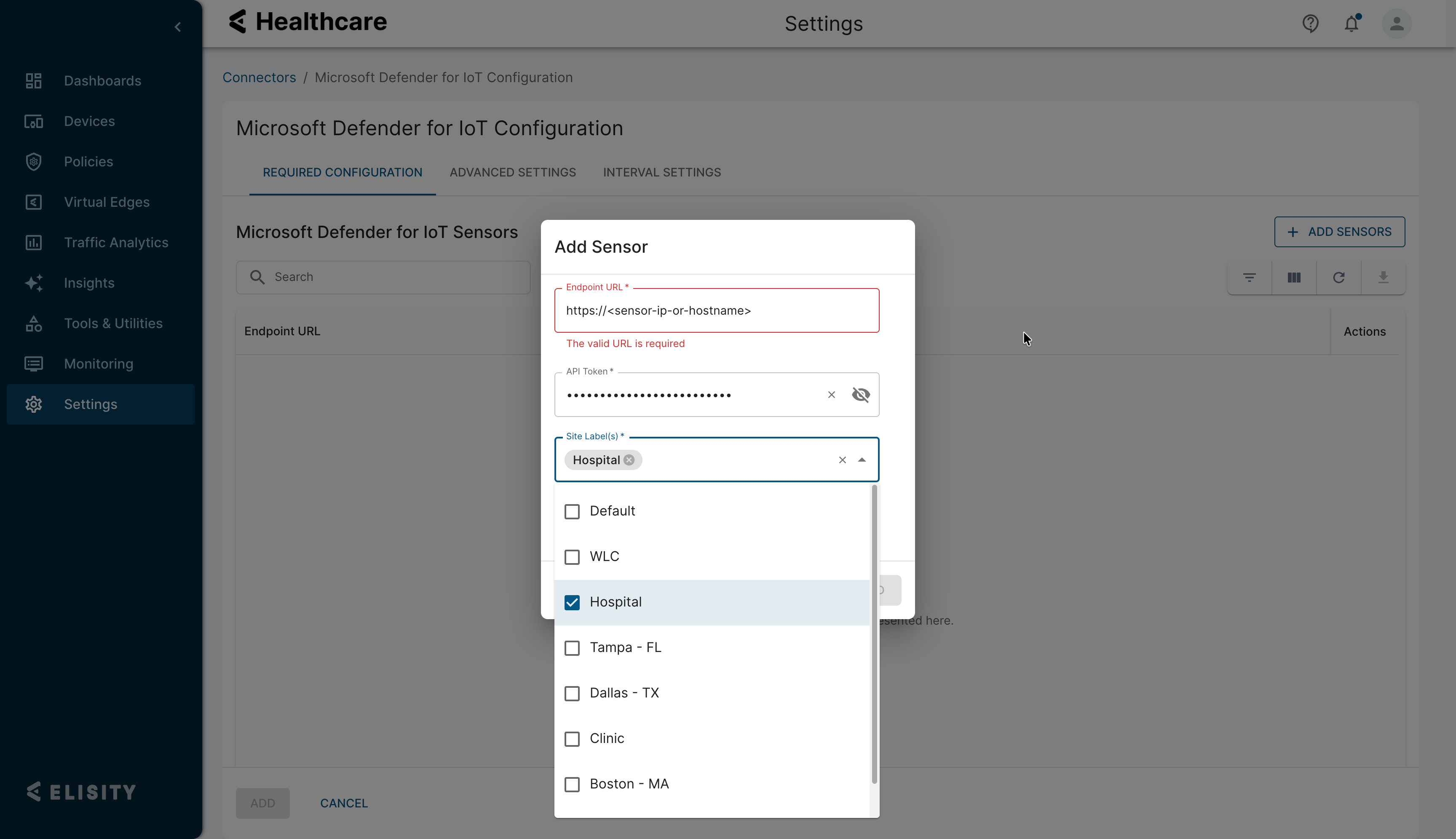Collapse the sidebar with chevron
Screen dimensions: 1456x839
point(177,27)
